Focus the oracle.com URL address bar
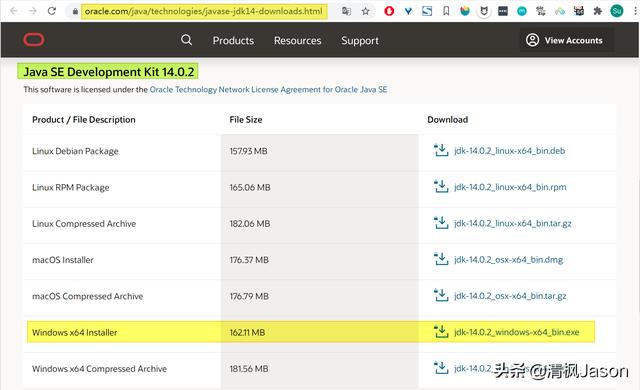 (x=204, y=11)
